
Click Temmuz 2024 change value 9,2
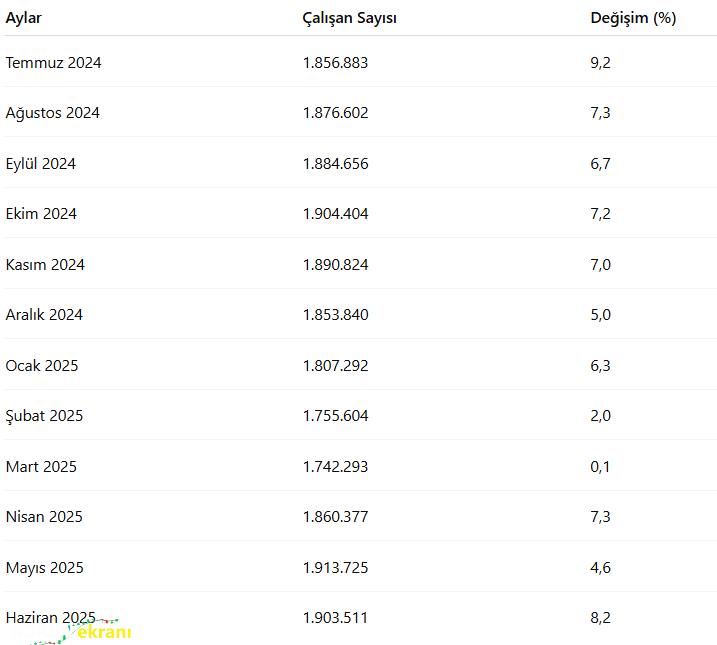click(x=600, y=63)
